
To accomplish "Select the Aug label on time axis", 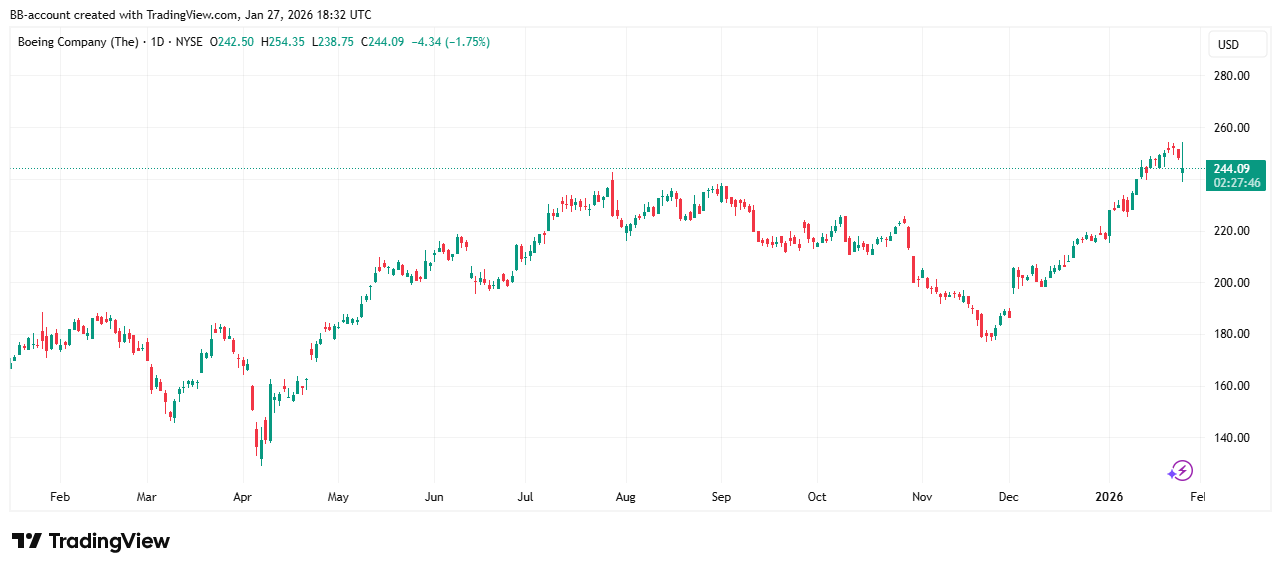I will click(625, 497).
